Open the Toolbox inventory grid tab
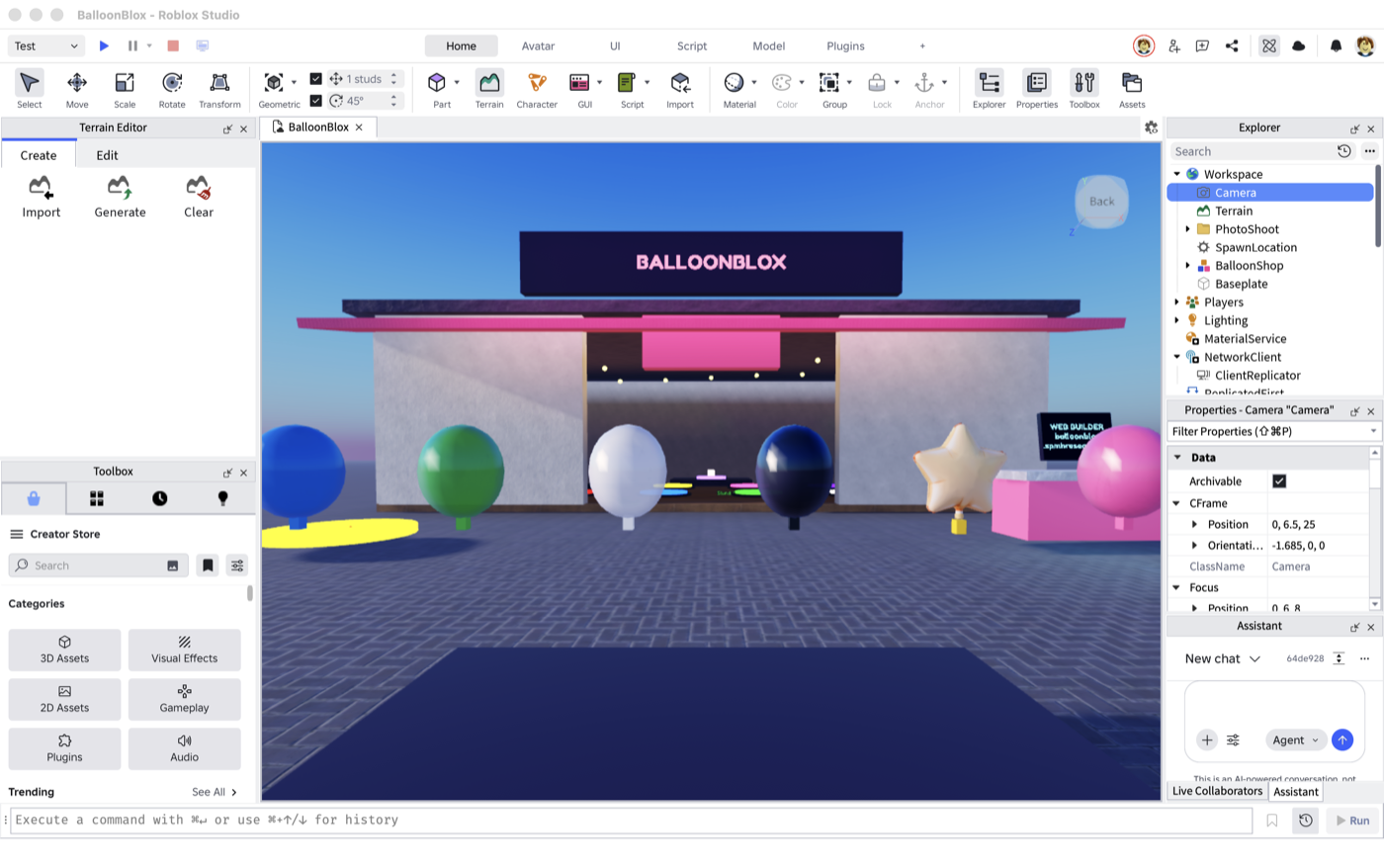Screen dimensions: 1384x868 pyautogui.click(x=97, y=498)
